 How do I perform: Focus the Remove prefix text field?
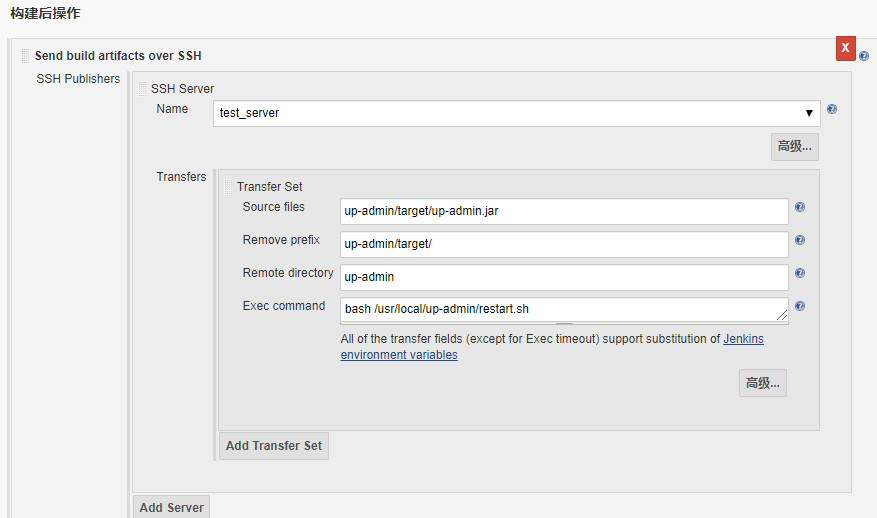[565, 244]
